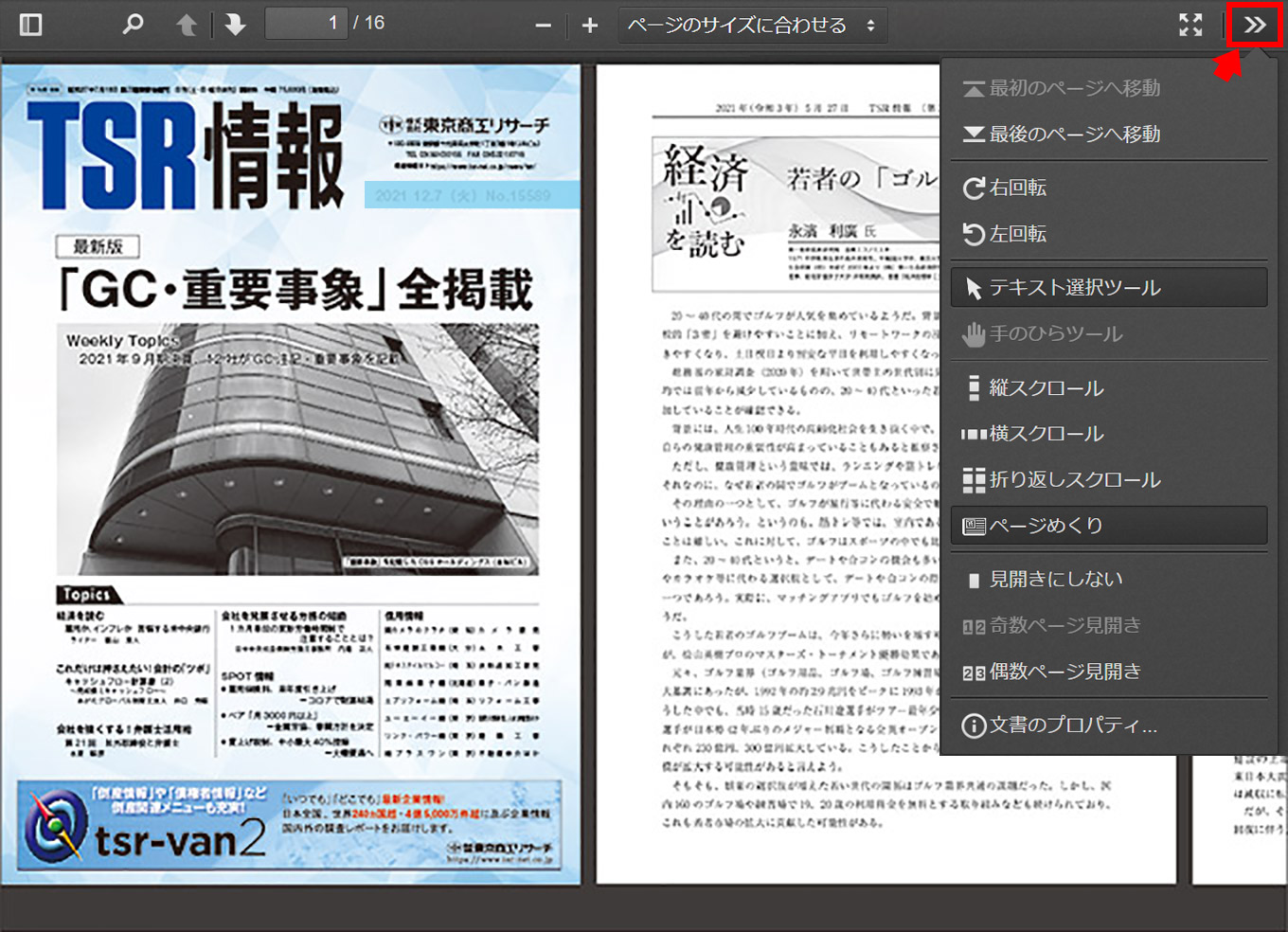Choose 右回転 to rotate clockwise

coord(1109,188)
